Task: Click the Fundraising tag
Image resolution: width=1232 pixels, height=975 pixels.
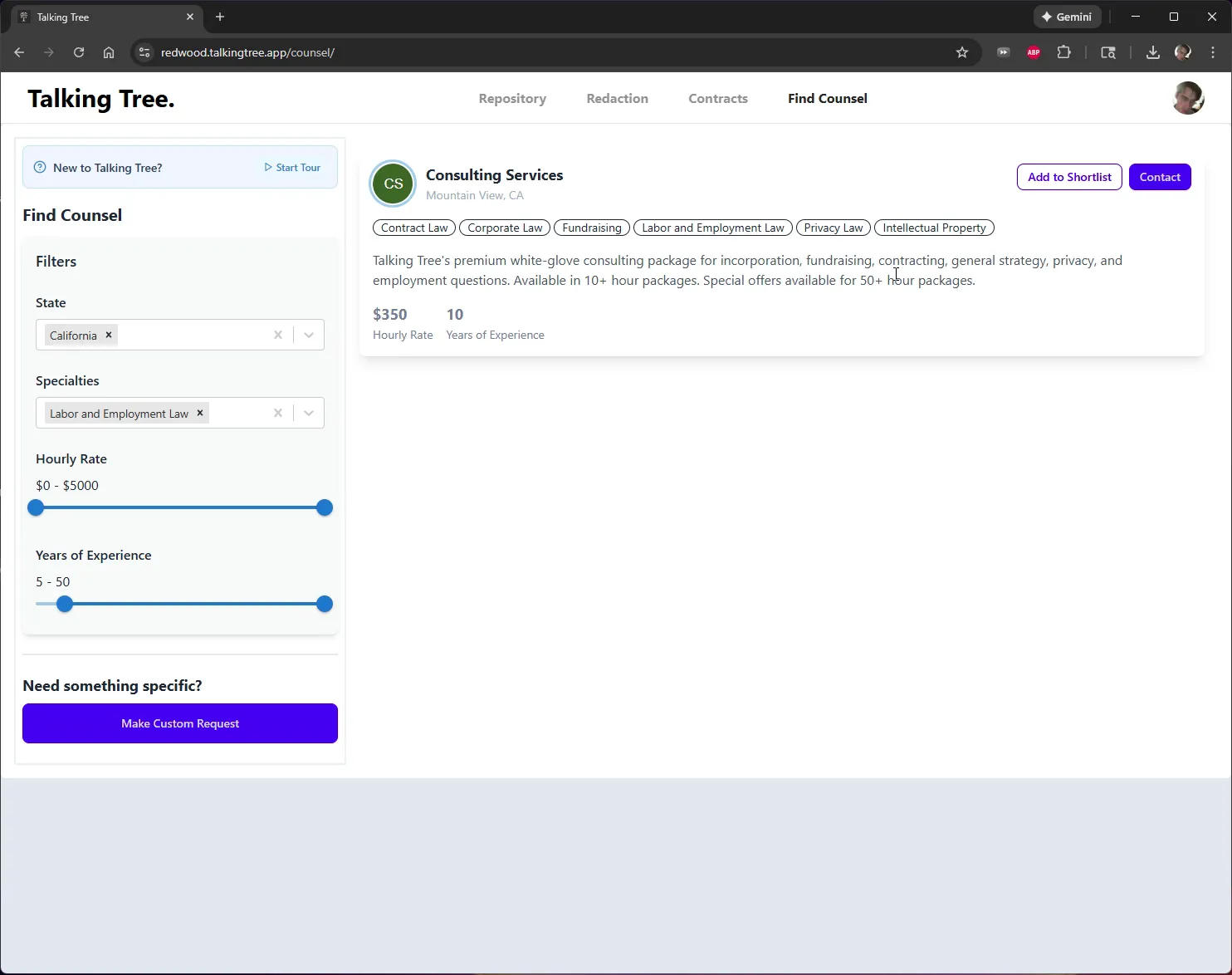Action: pos(592,228)
